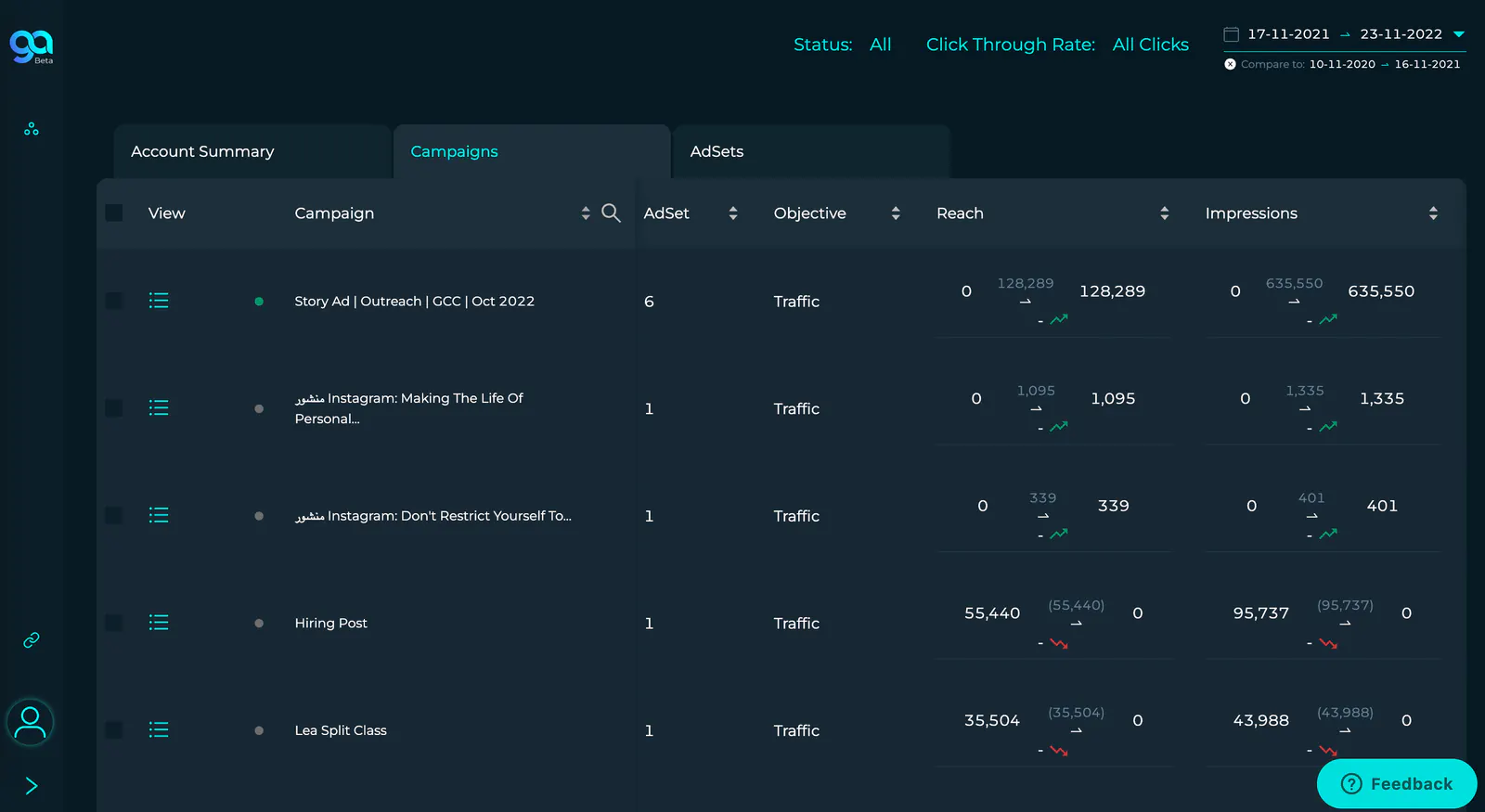The width and height of the screenshot is (1485, 812).
Task: Tick checkbox for Don't Restrict Yourself campaign
Action: [x=114, y=515]
